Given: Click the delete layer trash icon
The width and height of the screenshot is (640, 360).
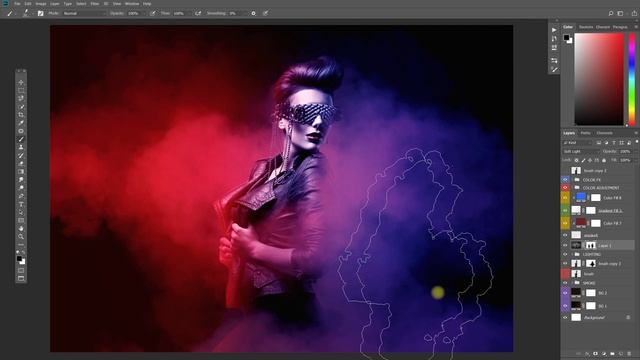Looking at the screenshot, I should pos(629,353).
